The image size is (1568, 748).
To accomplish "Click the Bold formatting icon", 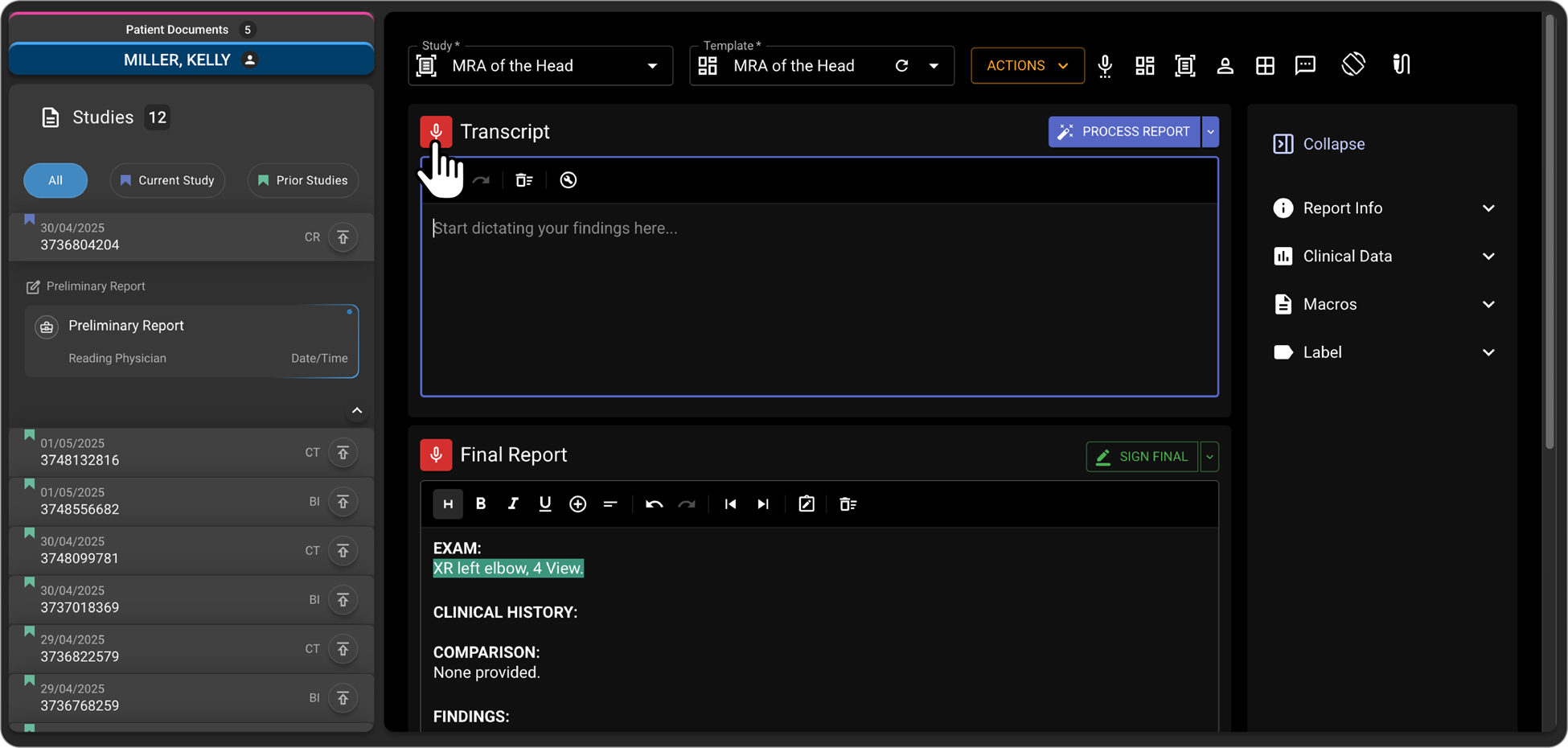I will (x=481, y=504).
